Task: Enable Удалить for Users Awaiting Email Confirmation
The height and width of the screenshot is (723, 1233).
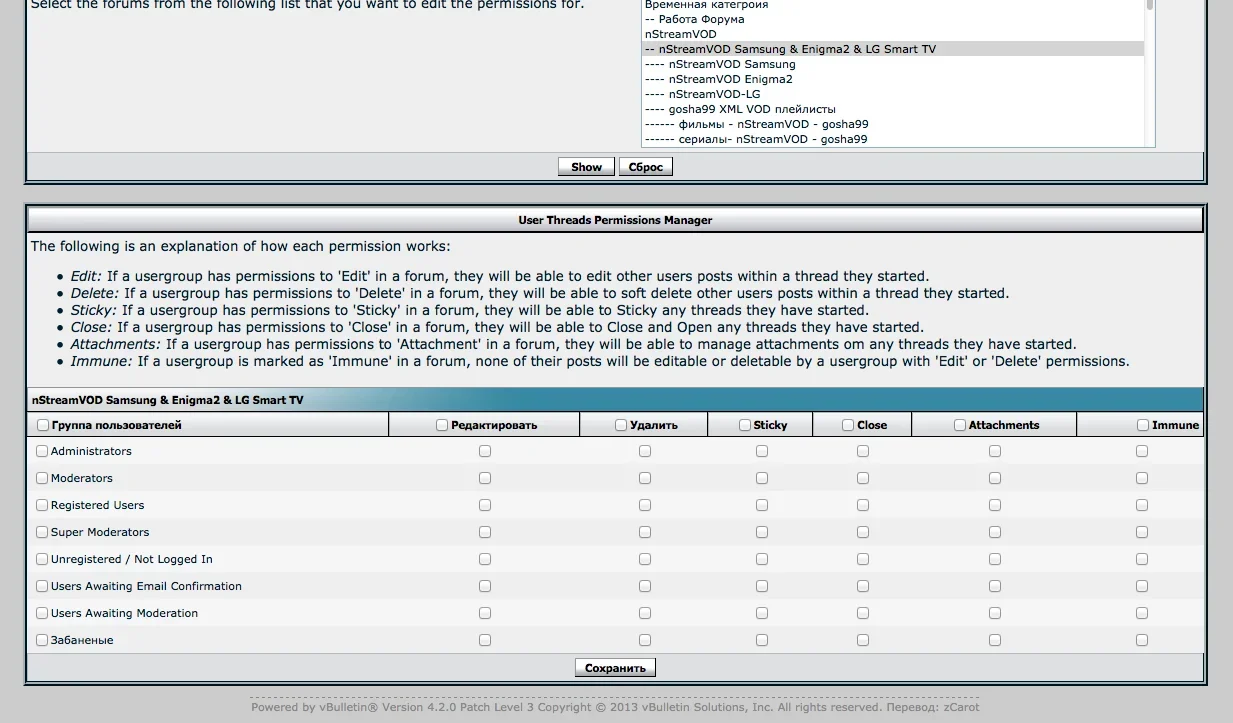Action: (645, 586)
